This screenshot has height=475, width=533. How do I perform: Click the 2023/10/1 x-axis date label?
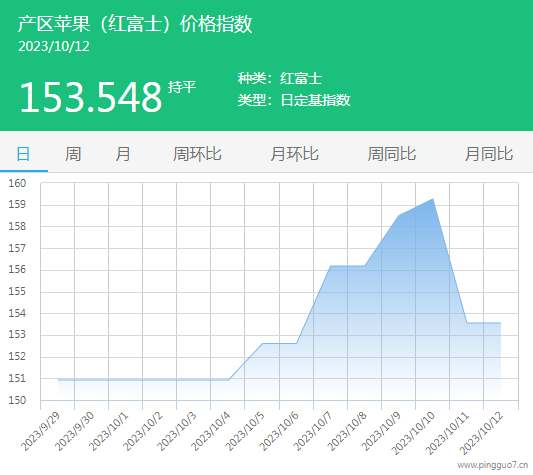108,431
